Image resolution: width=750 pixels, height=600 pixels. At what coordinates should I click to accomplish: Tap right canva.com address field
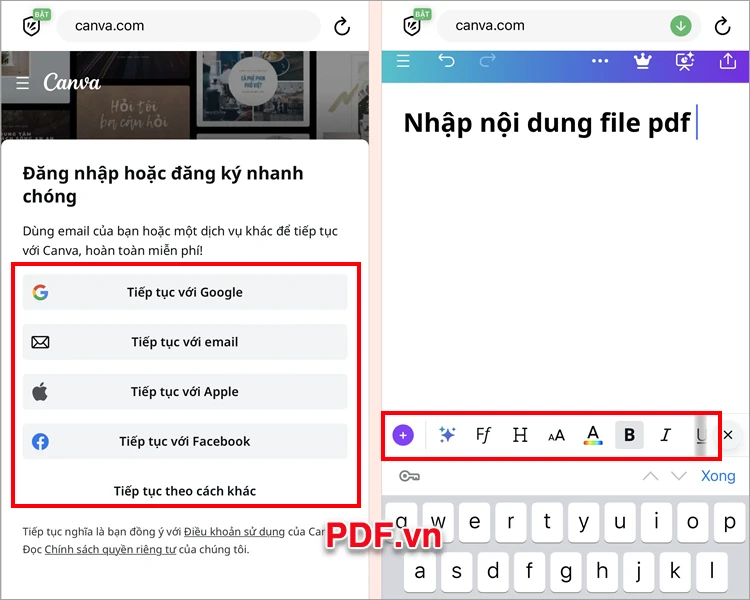569,26
